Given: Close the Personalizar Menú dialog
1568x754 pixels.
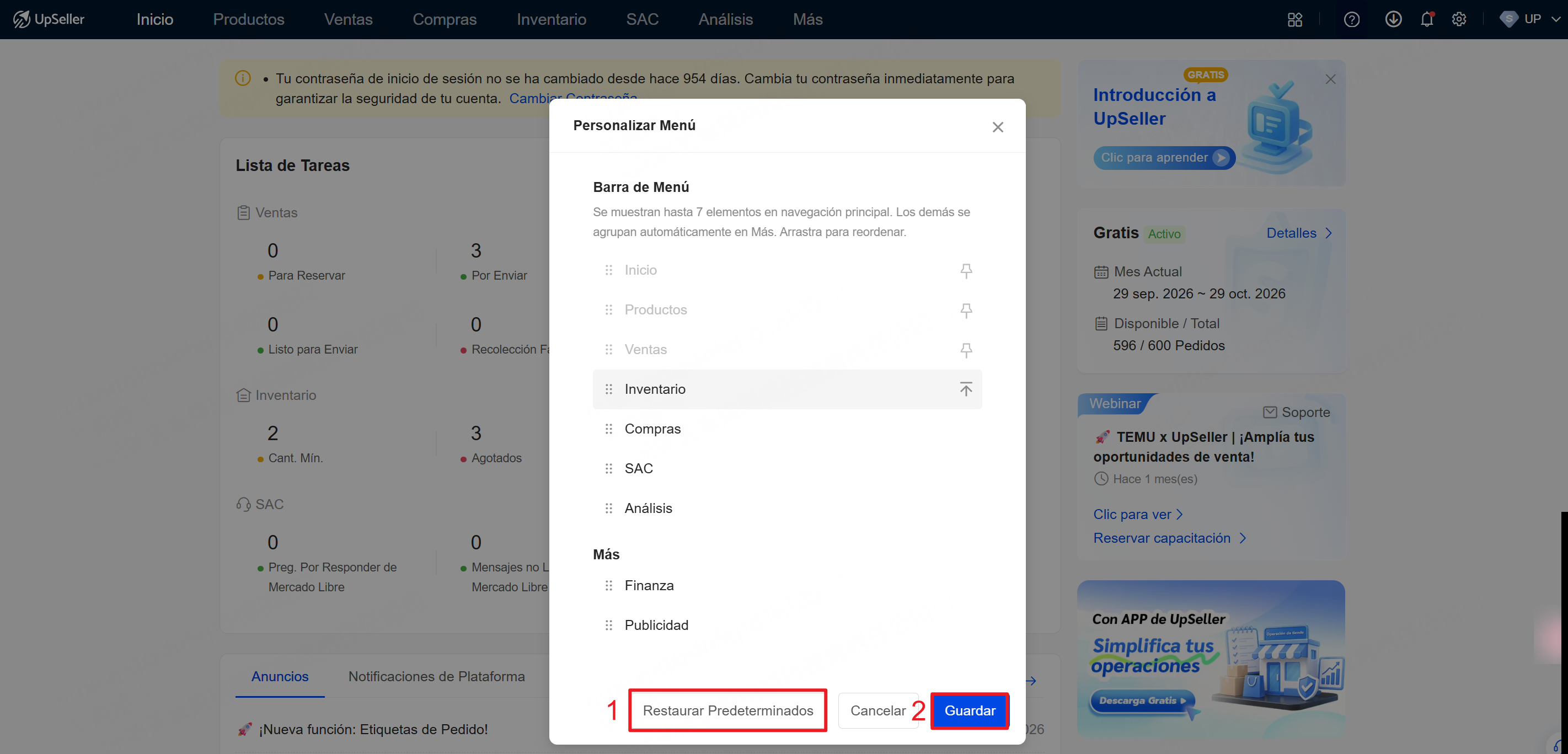Looking at the screenshot, I should pyautogui.click(x=998, y=127).
